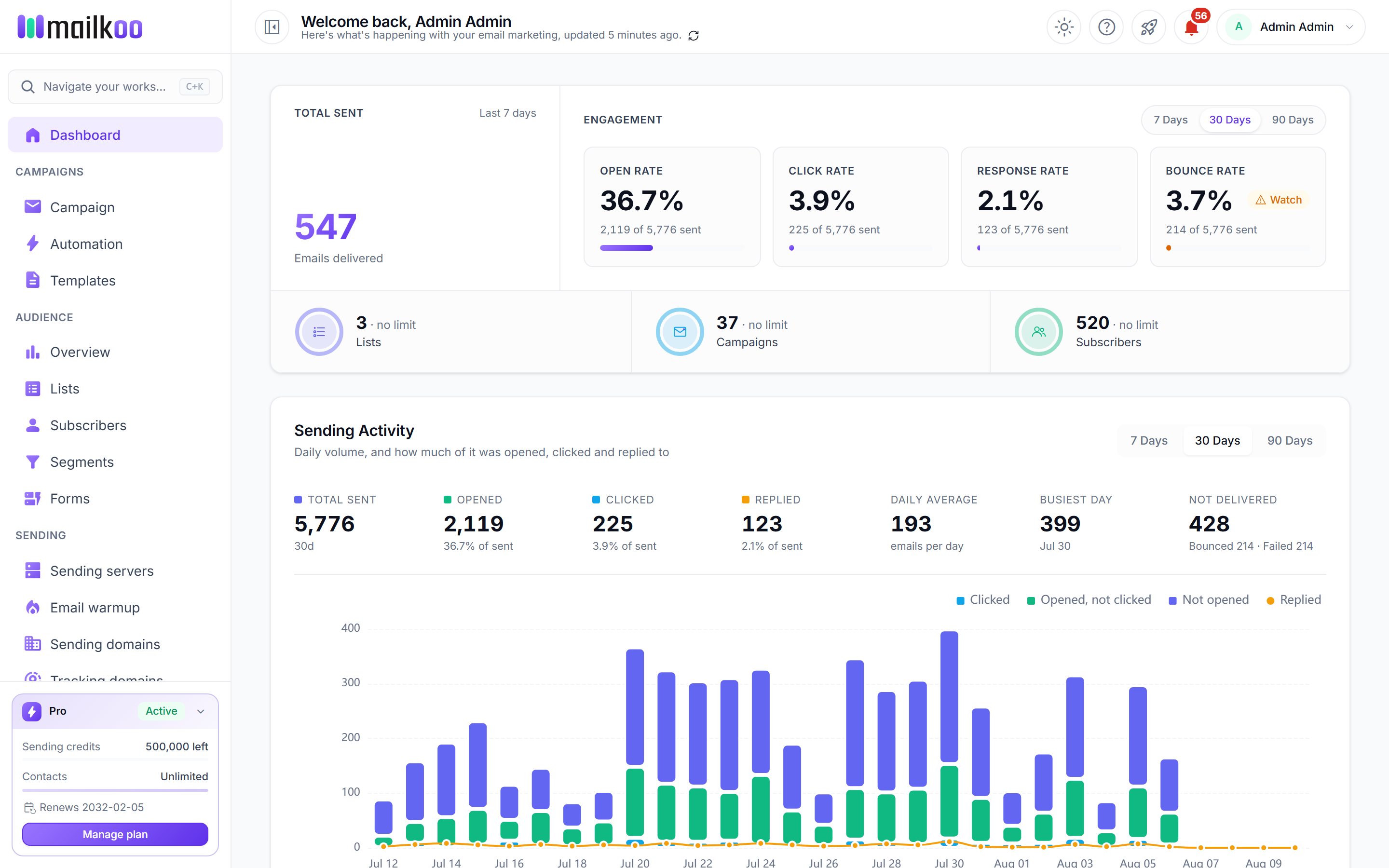Viewport: 1389px width, 868px height.
Task: Open the help question mark icon
Action: [x=1106, y=27]
